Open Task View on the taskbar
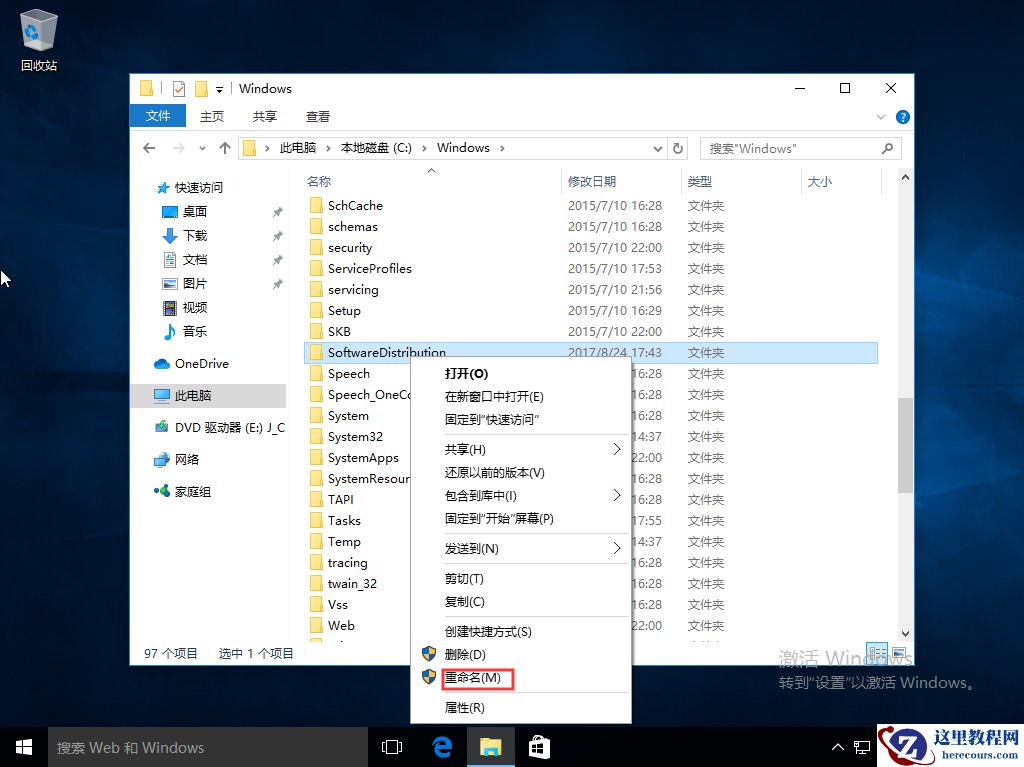 [x=391, y=747]
